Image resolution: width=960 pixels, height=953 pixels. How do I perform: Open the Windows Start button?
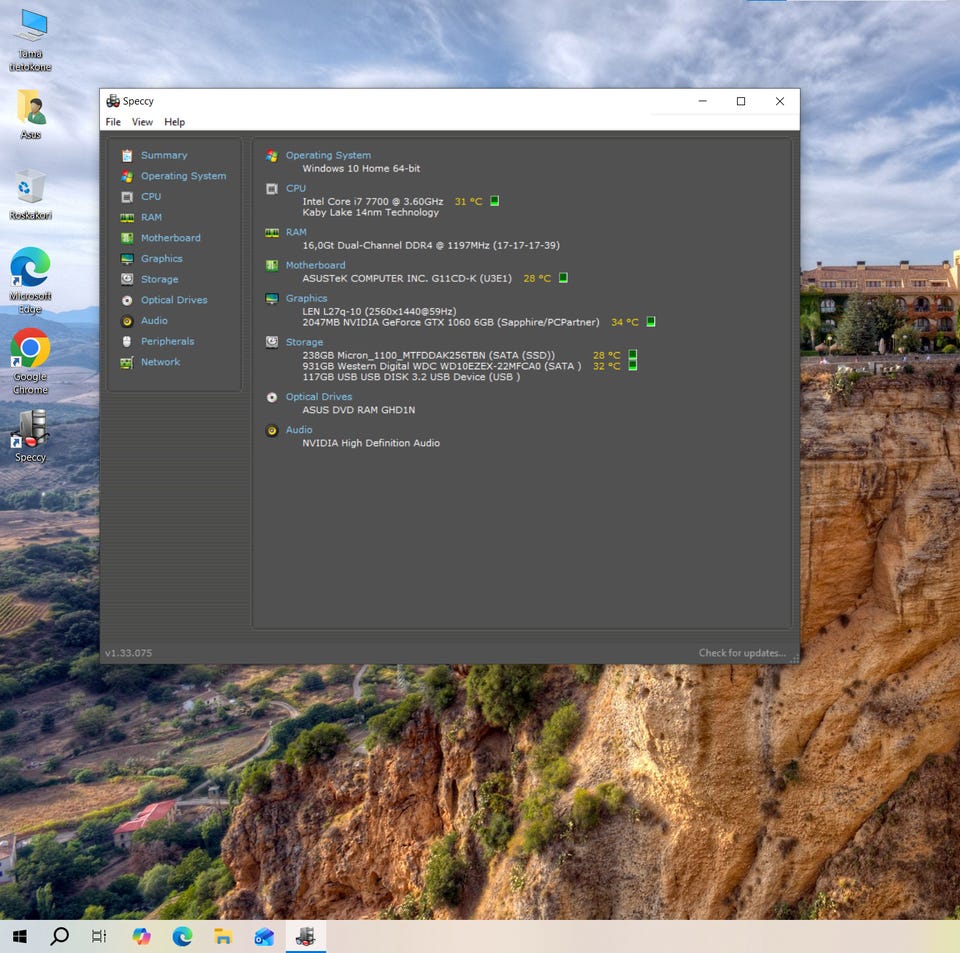click(20, 936)
